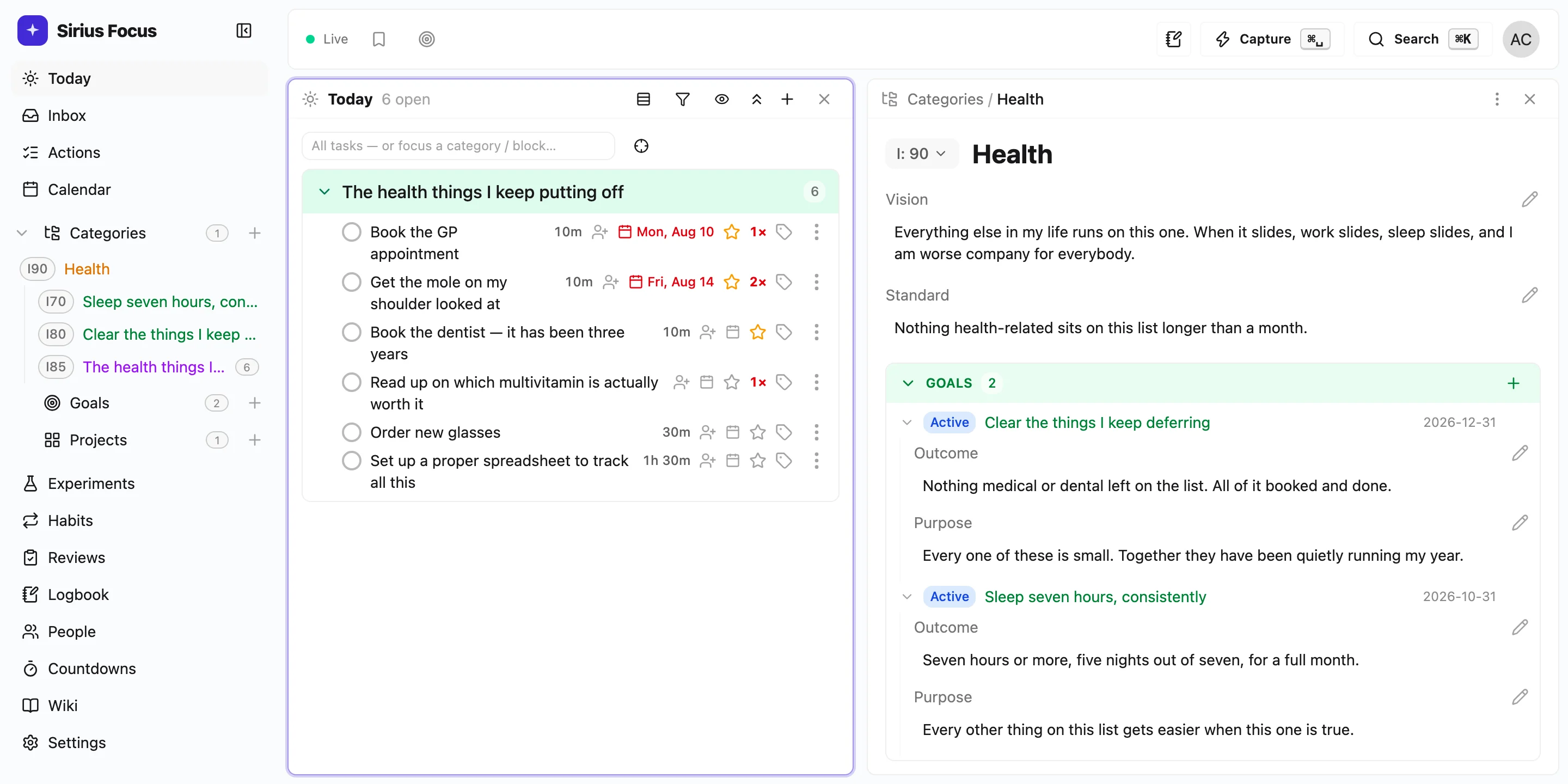
Task: Star the Order new glasses task
Action: point(757,432)
